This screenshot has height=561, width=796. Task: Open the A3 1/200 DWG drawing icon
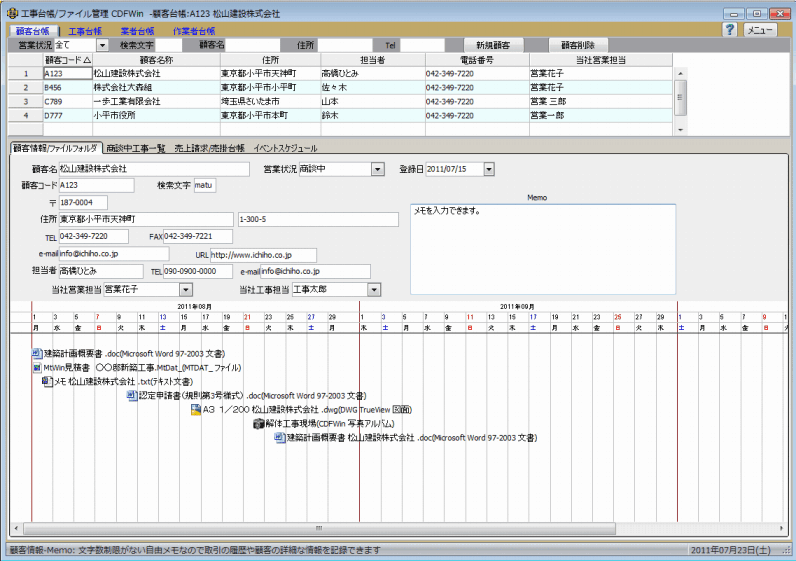[196, 410]
